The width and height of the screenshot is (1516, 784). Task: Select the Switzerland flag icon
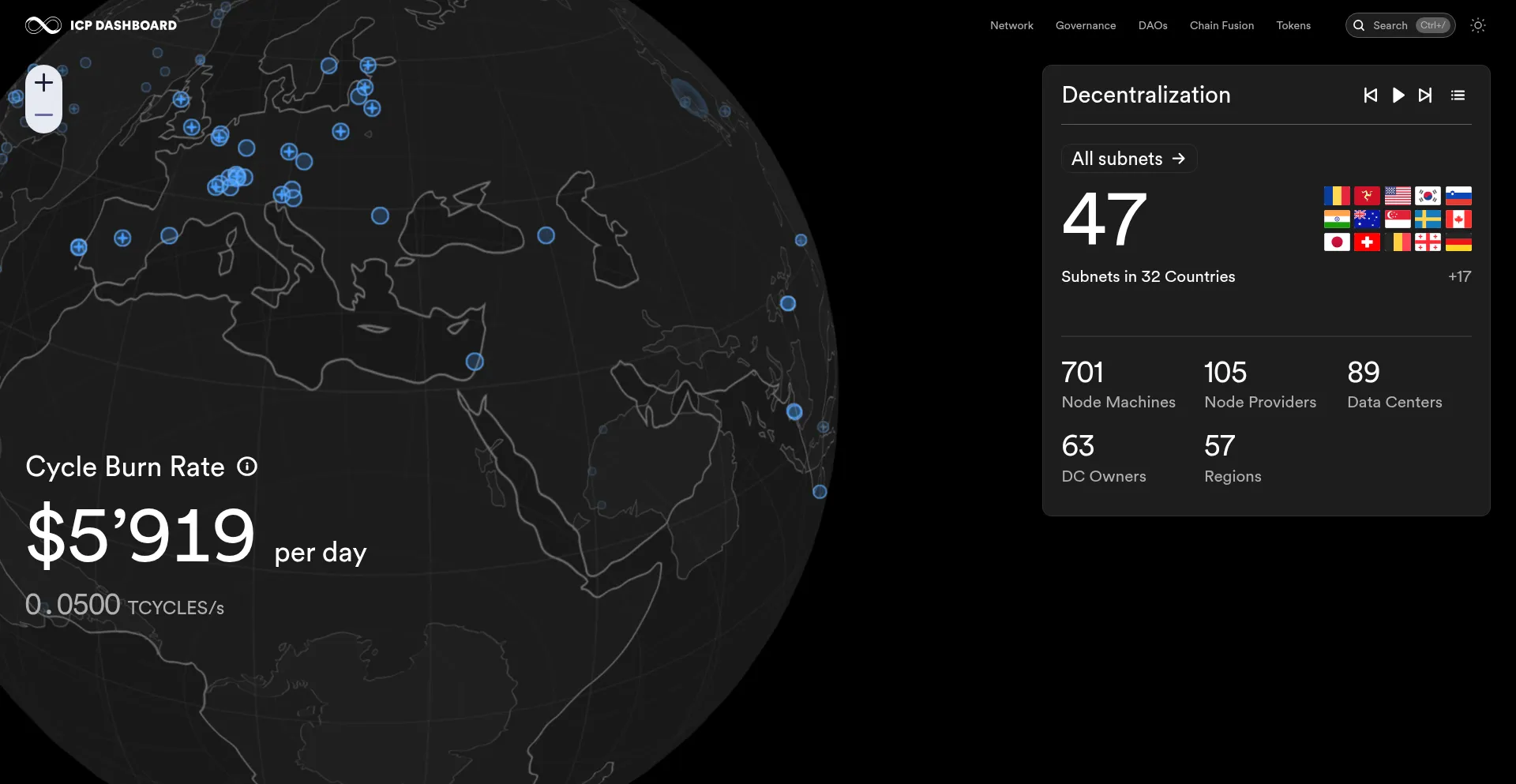1368,242
